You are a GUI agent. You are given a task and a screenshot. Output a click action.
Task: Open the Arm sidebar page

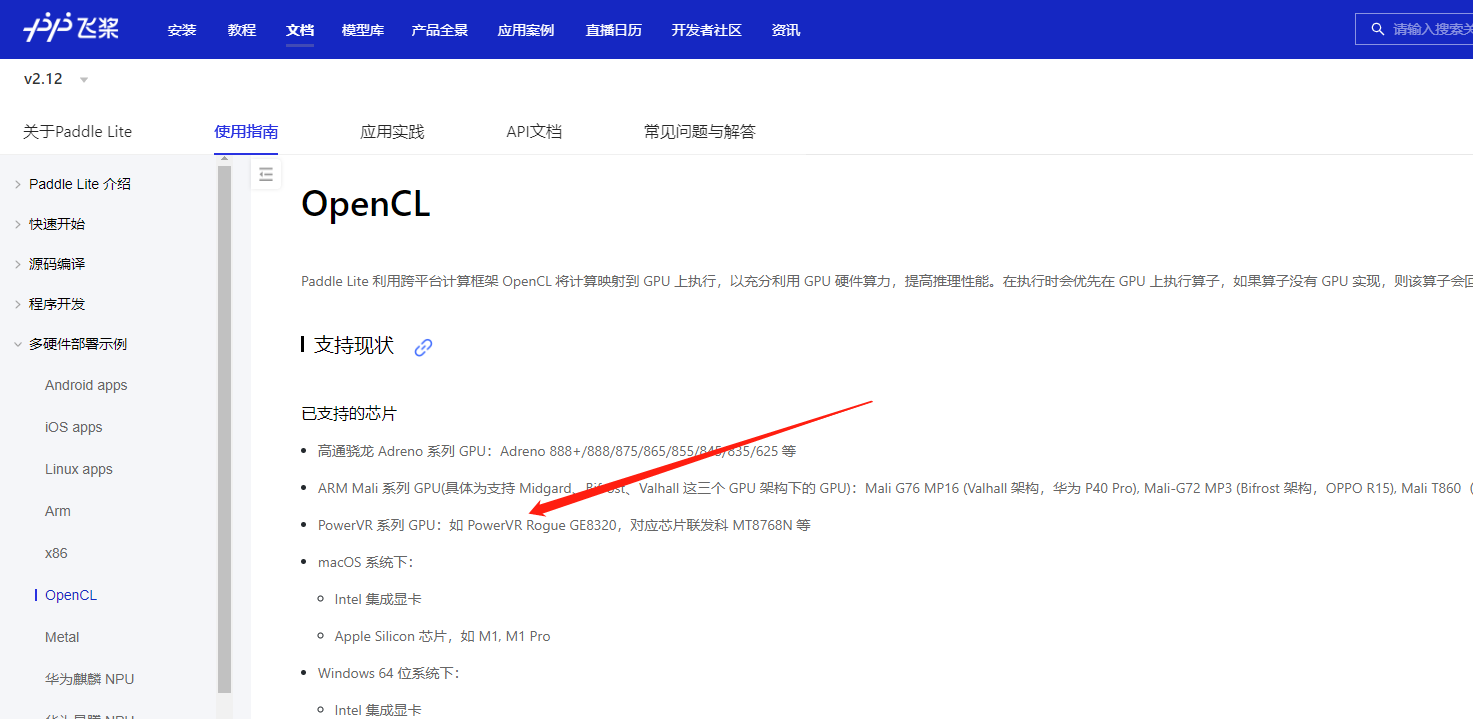pyautogui.click(x=58, y=511)
